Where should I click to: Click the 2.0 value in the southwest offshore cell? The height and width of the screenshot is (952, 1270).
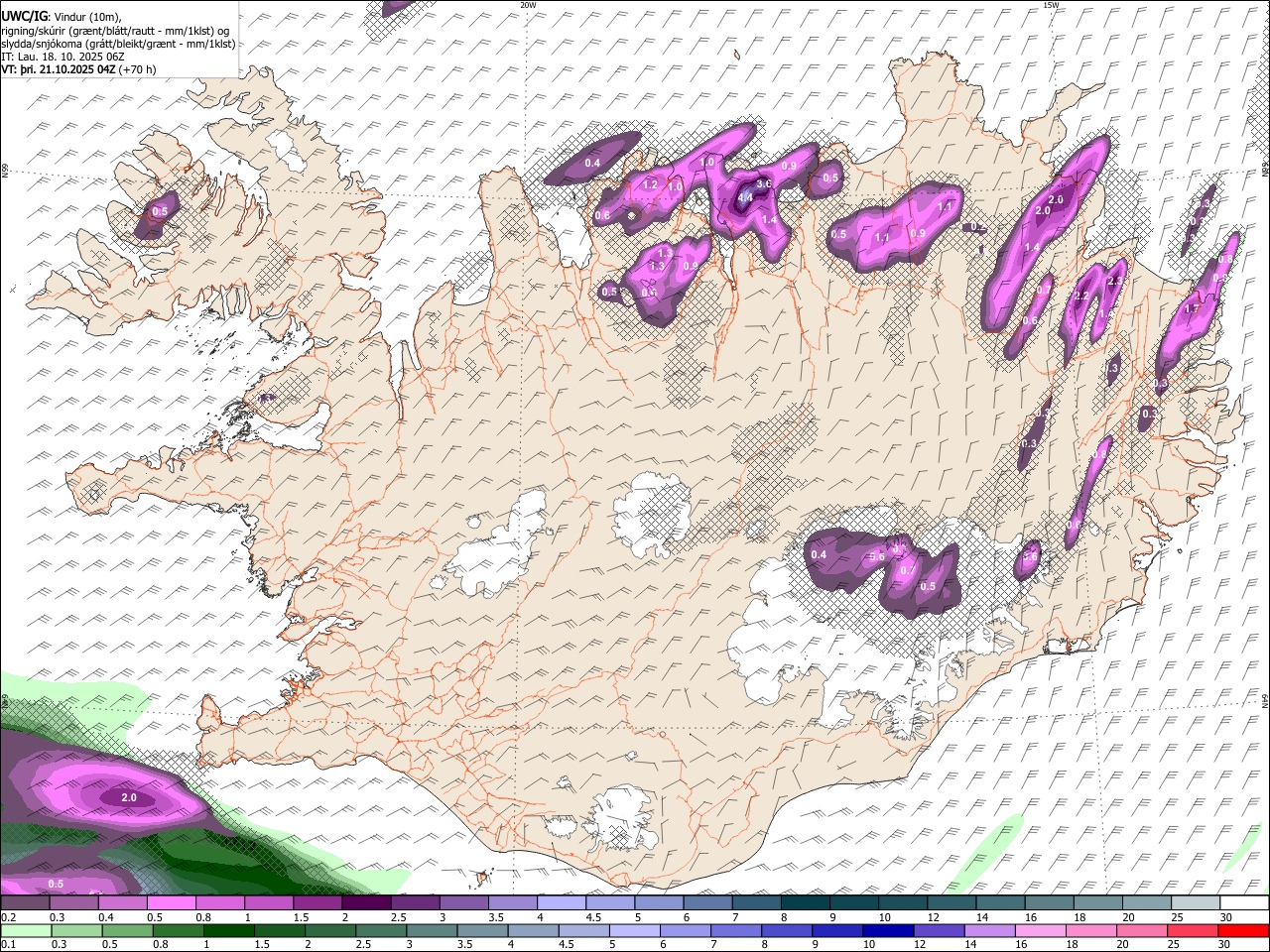(x=129, y=797)
